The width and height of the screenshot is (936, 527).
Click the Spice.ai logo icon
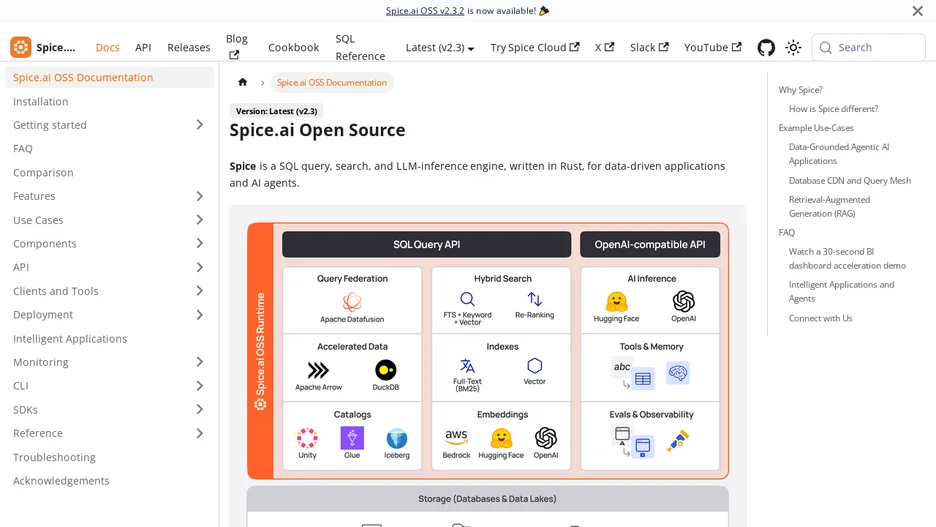(21, 47)
